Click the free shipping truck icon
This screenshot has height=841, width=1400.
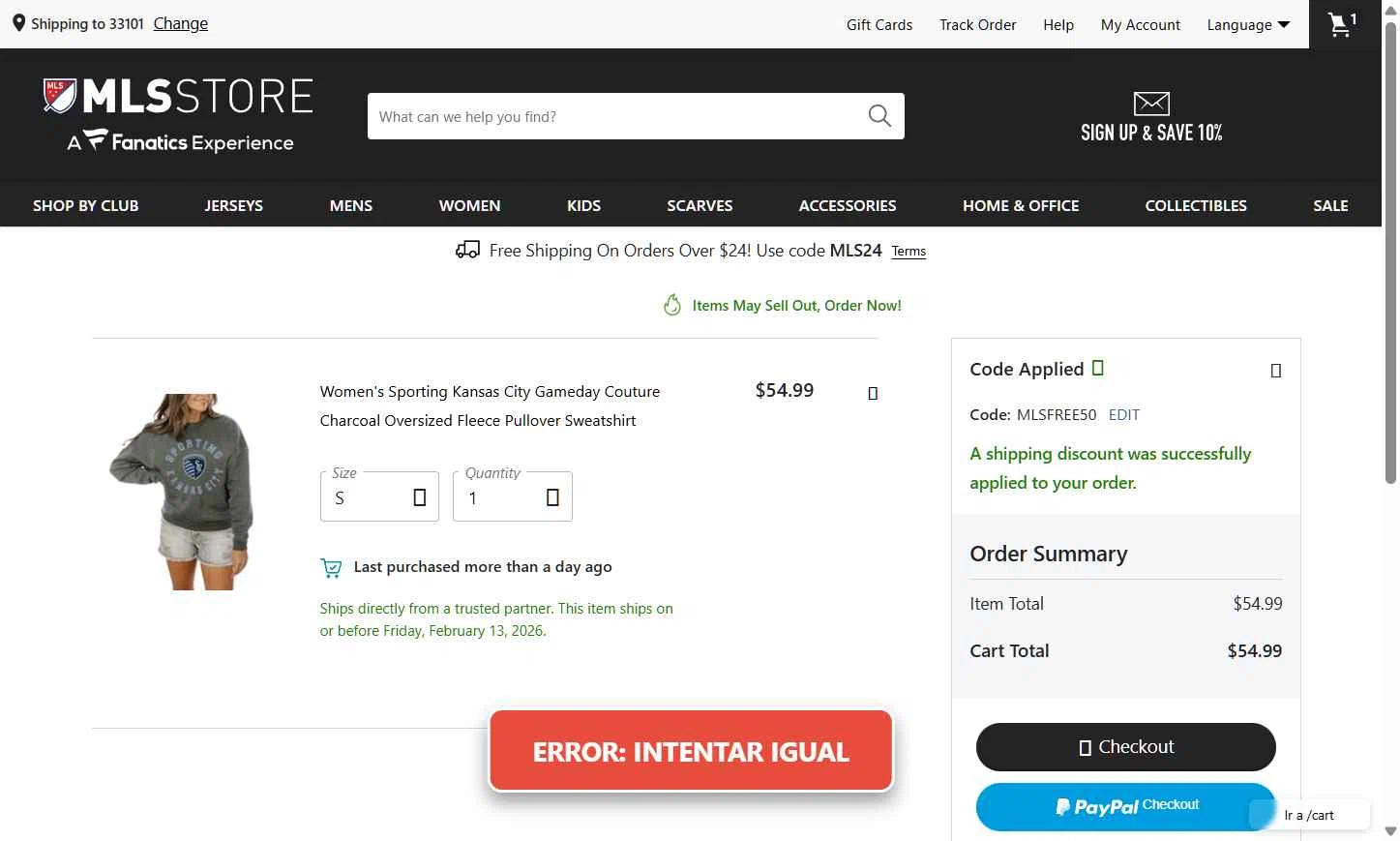(467, 251)
